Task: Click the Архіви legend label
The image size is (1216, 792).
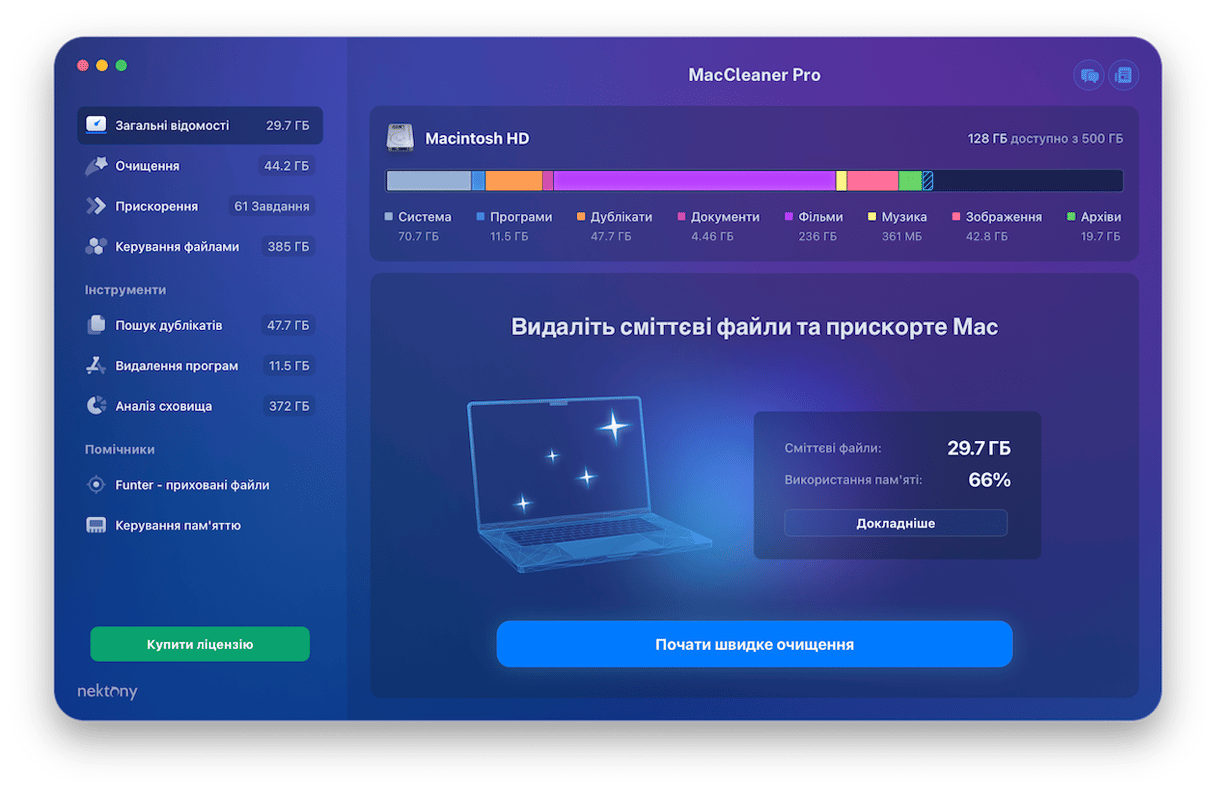Action: click(1101, 217)
